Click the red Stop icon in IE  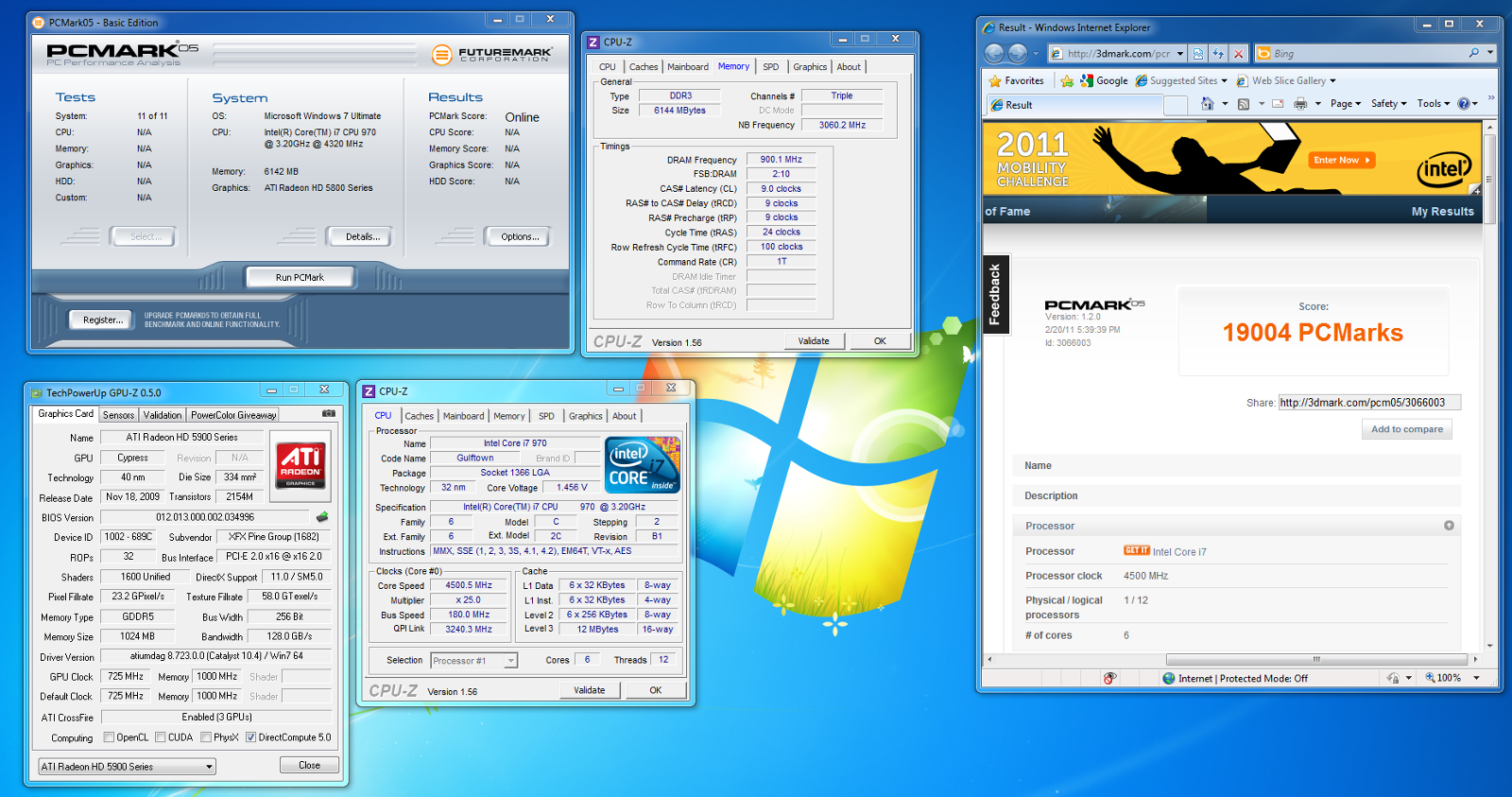(x=1238, y=54)
